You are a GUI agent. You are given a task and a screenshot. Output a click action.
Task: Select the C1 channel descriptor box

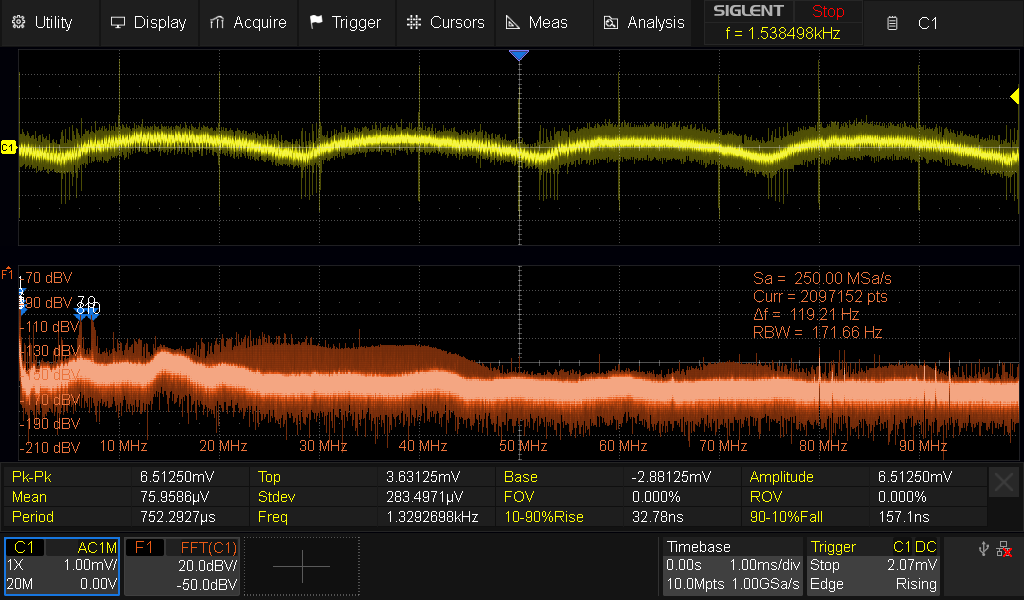pyautogui.click(x=62, y=566)
